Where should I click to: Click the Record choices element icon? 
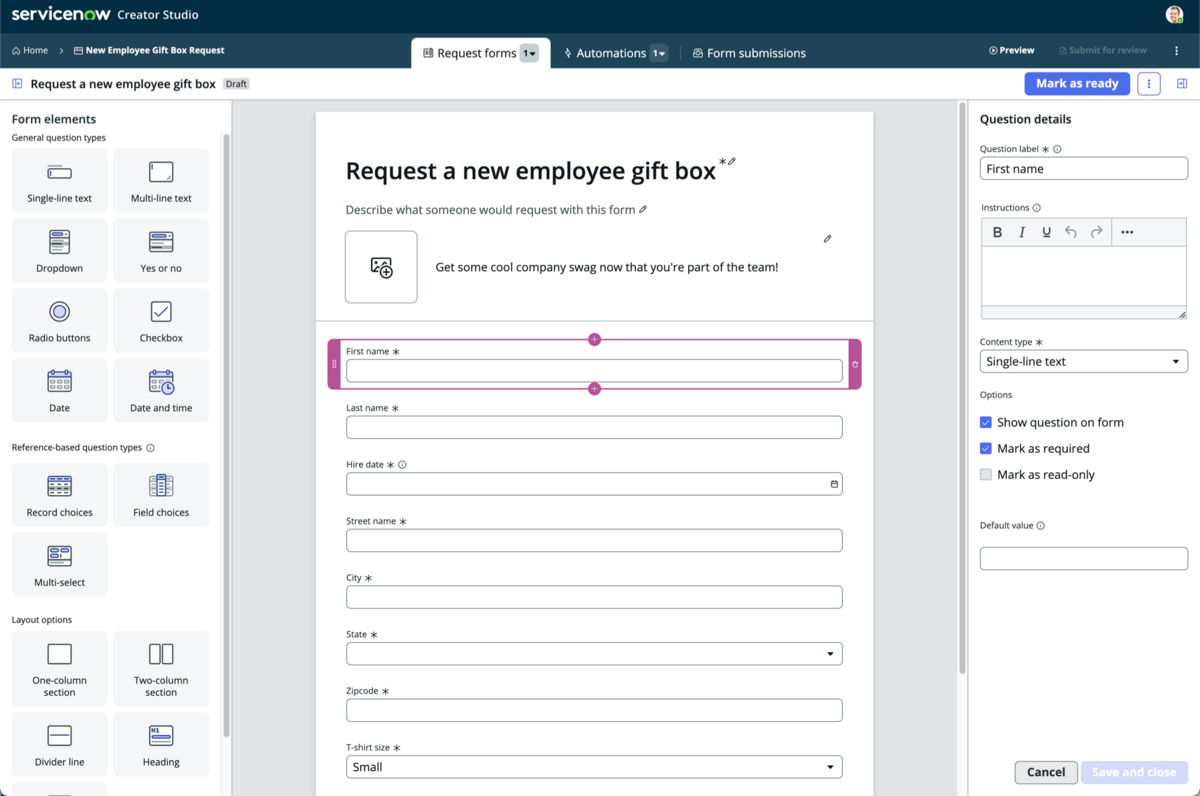59,486
